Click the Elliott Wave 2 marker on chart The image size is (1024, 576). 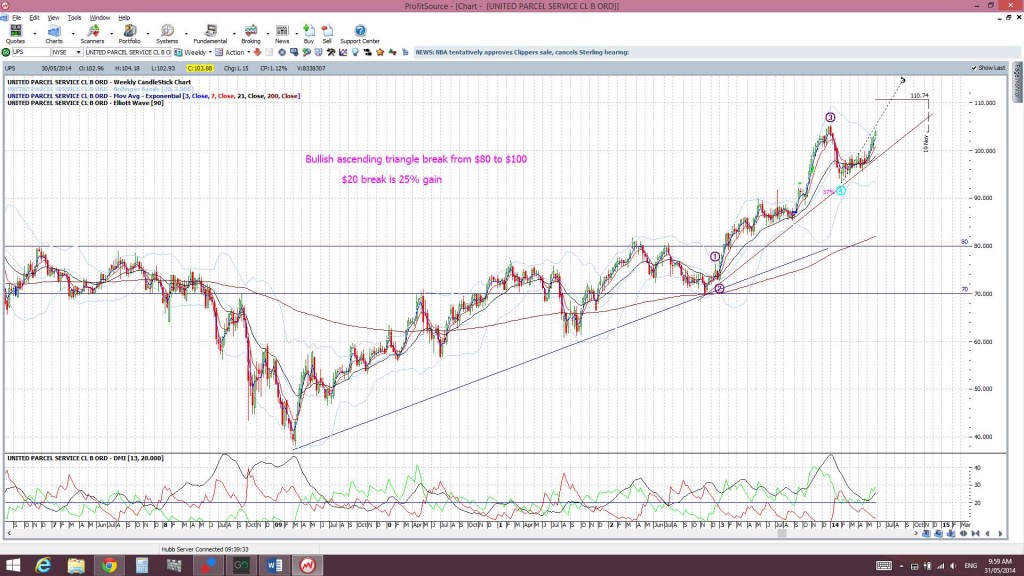[719, 289]
